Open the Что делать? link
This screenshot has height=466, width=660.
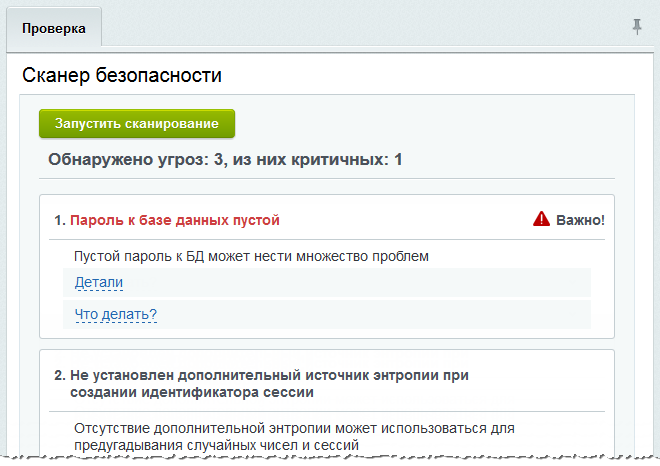[x=116, y=315]
